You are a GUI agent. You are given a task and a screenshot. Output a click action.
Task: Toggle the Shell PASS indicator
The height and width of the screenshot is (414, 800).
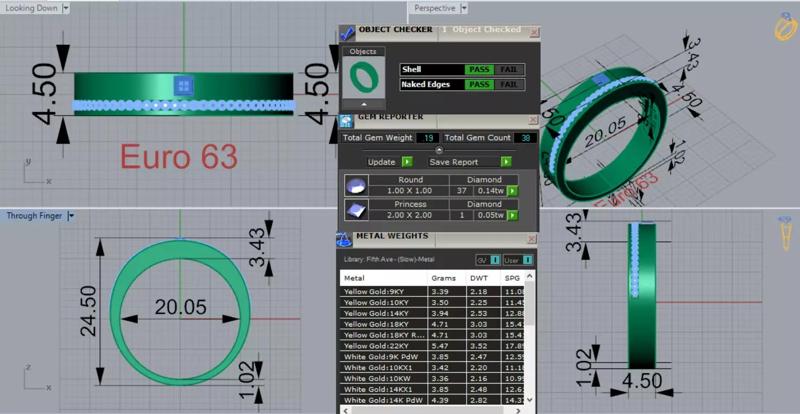(x=479, y=69)
